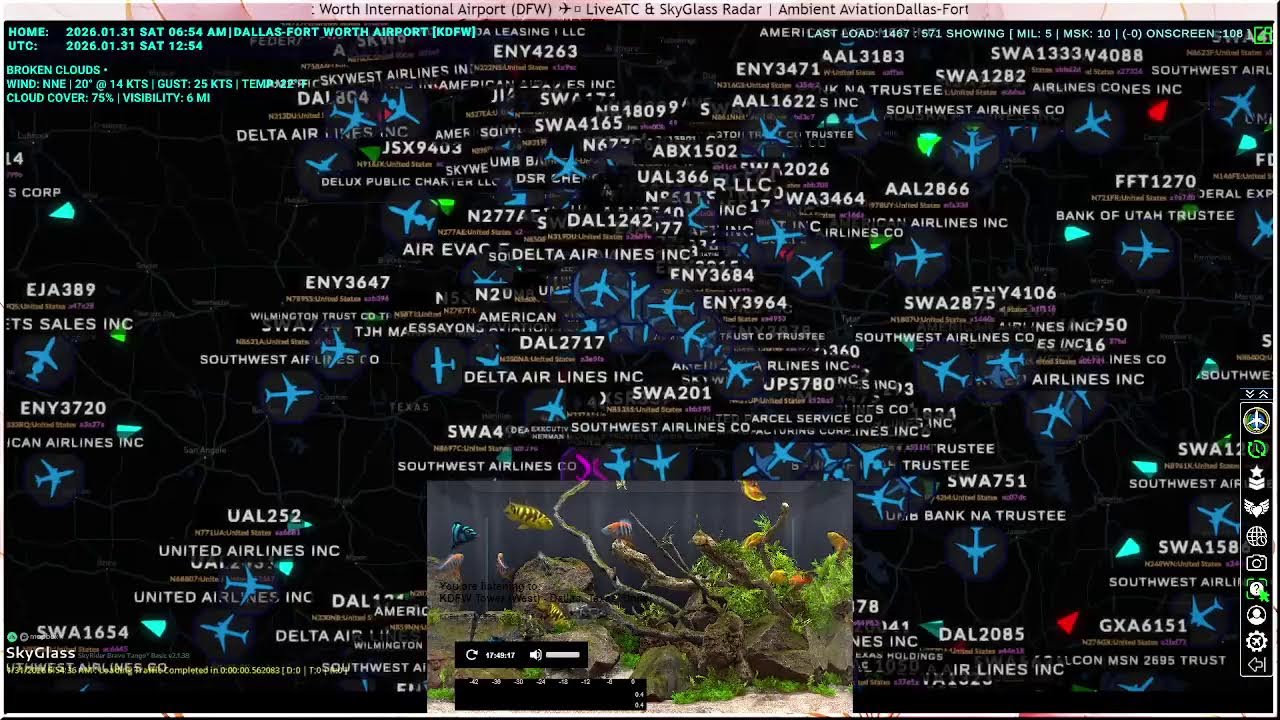This screenshot has height=720, width=1280.
Task: Click the green status icon in top-right corner
Action: click(x=1264, y=34)
